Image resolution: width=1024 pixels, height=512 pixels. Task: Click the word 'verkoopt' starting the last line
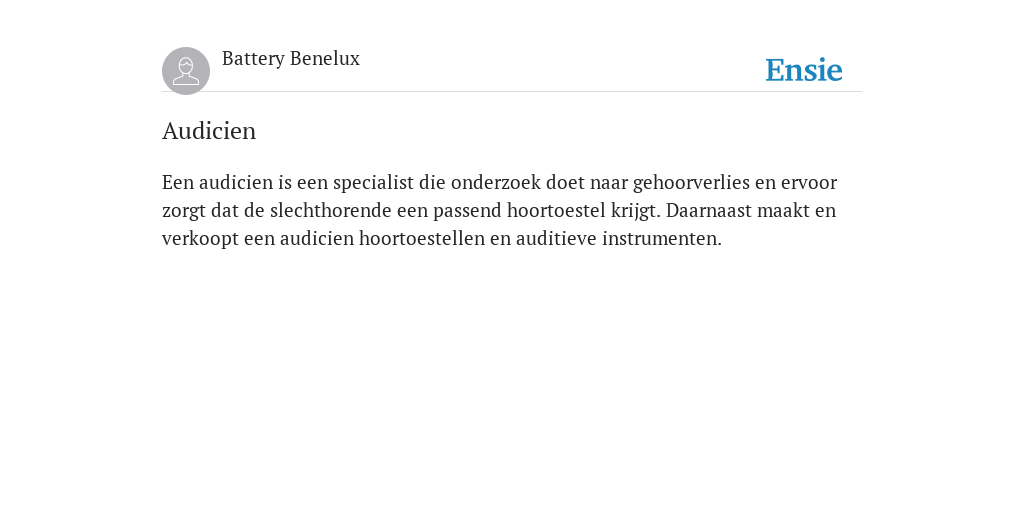(x=200, y=239)
